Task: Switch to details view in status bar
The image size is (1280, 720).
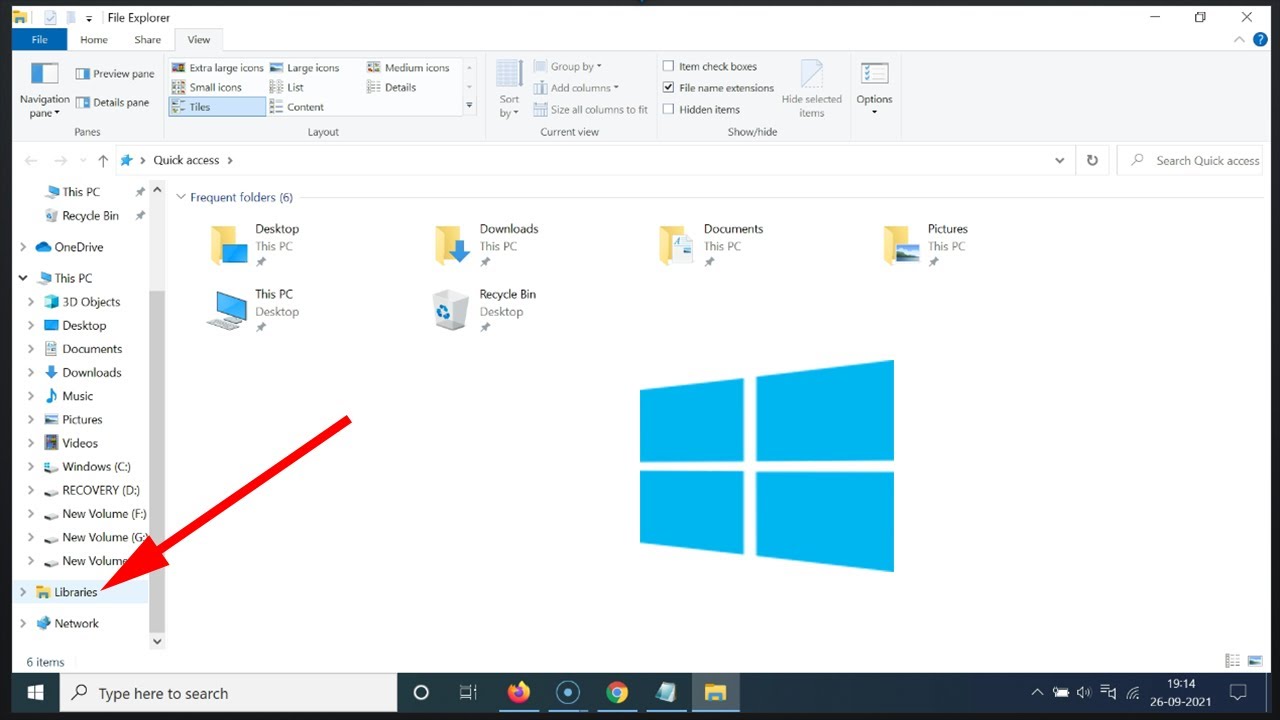Action: [x=1233, y=661]
